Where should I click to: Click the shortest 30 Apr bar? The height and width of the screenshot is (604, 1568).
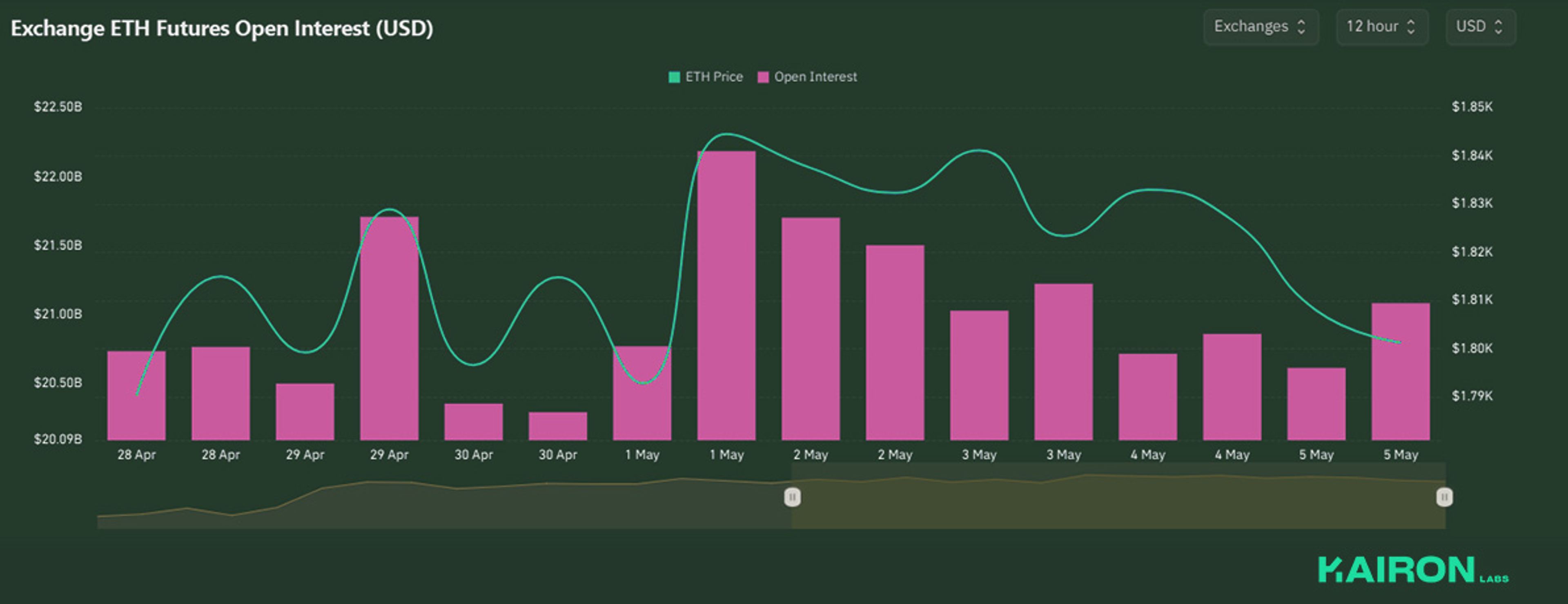pos(557,426)
